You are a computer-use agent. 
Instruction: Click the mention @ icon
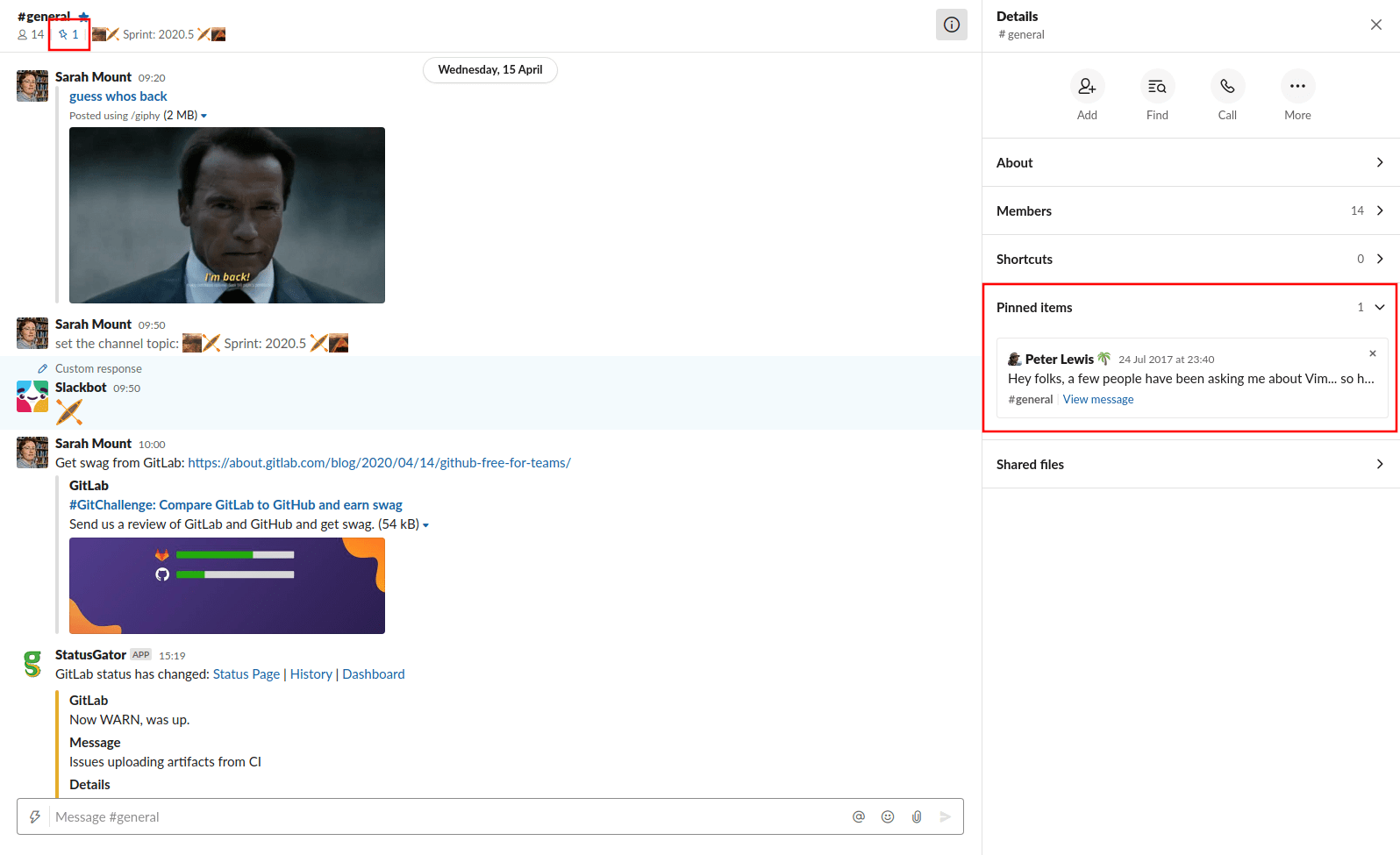pyautogui.click(x=859, y=816)
